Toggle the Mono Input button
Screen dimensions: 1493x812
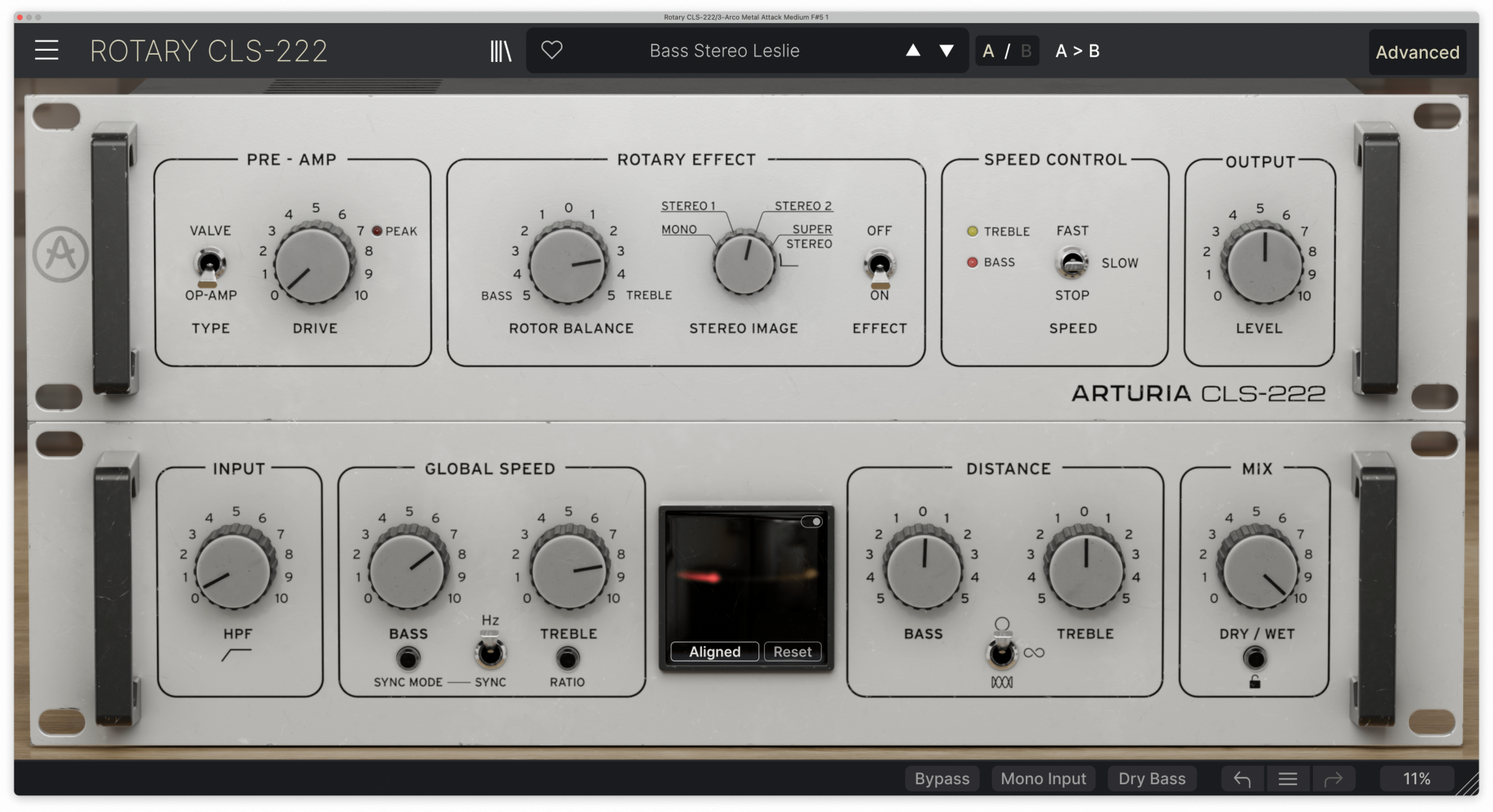point(1043,779)
